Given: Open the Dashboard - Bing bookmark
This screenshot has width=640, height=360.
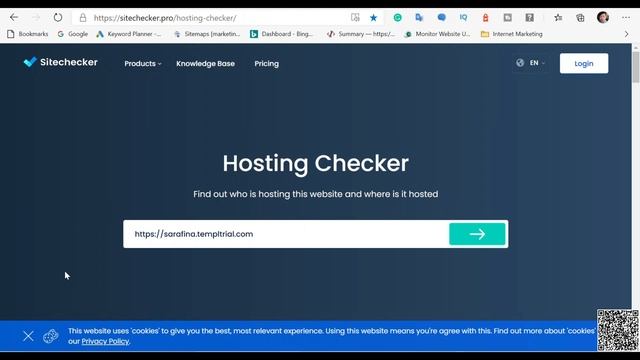Looking at the screenshot, I should (281, 34).
